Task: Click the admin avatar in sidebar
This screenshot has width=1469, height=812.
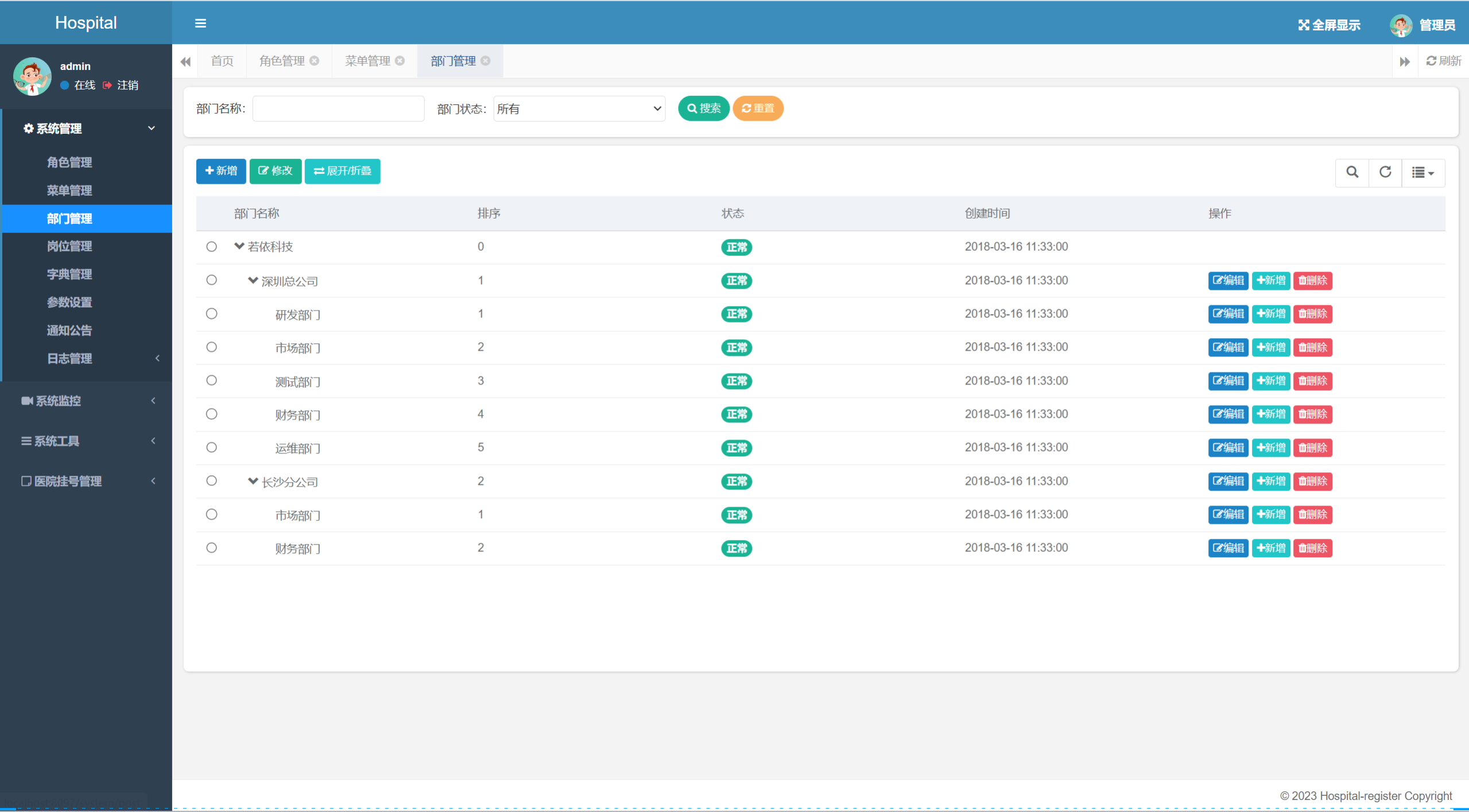Action: click(x=32, y=76)
